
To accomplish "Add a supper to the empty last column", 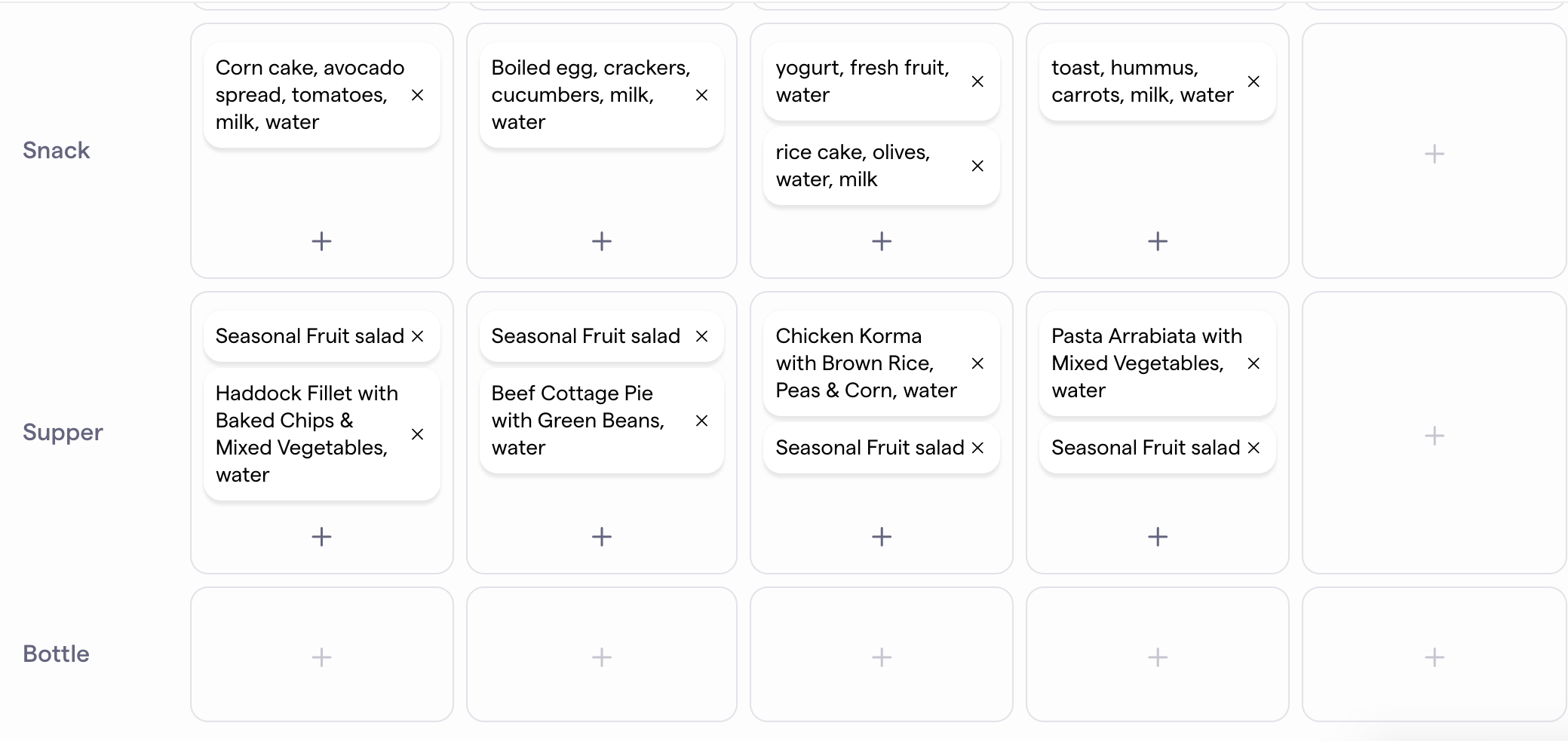I will 1435,436.
